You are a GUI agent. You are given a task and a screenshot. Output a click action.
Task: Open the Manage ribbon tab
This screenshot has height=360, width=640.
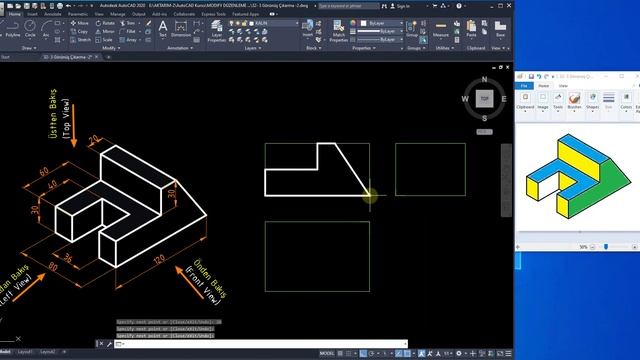click(x=118, y=14)
